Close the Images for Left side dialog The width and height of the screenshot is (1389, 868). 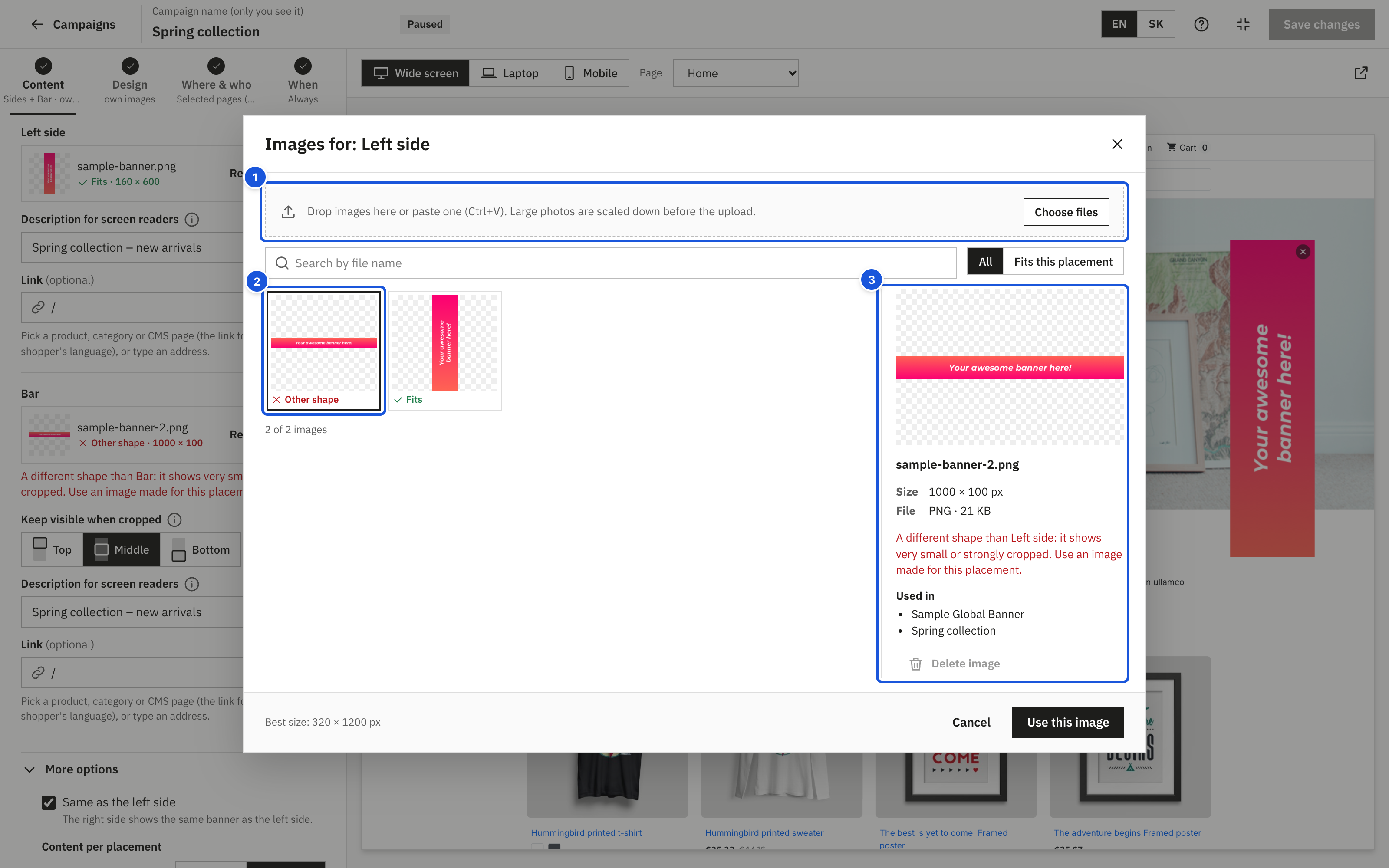(1117, 144)
